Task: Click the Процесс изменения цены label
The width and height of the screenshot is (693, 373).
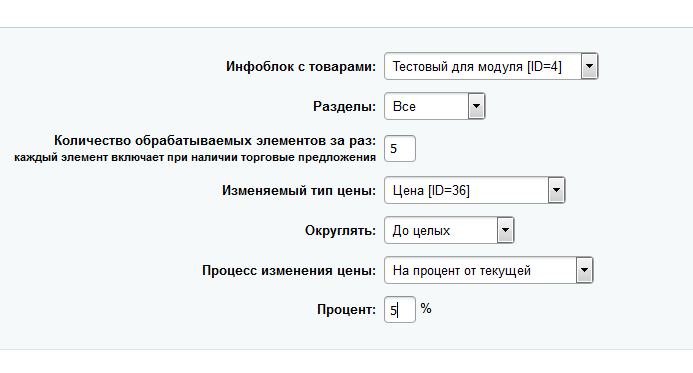Action: (x=289, y=270)
